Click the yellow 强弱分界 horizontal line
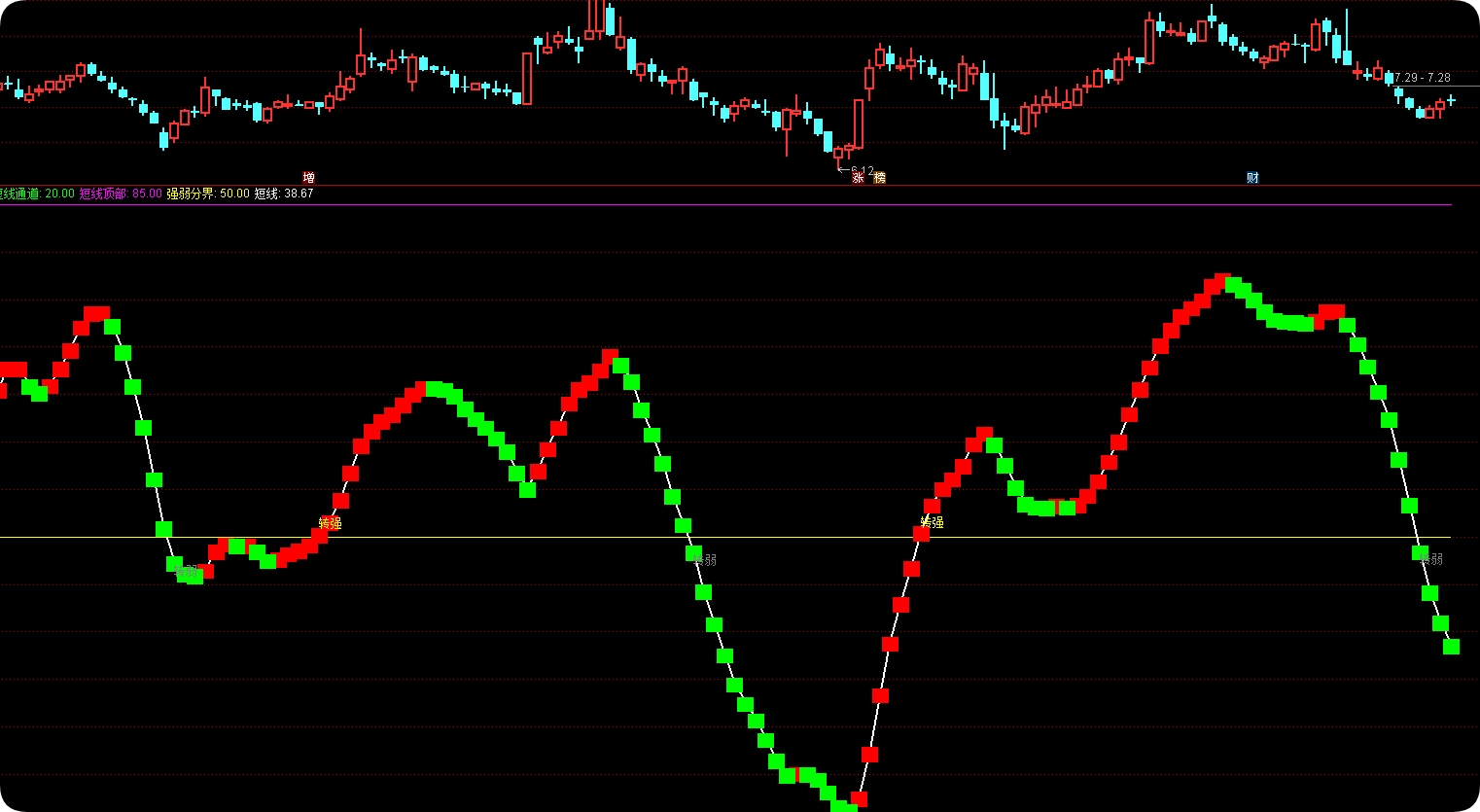 coord(724,537)
